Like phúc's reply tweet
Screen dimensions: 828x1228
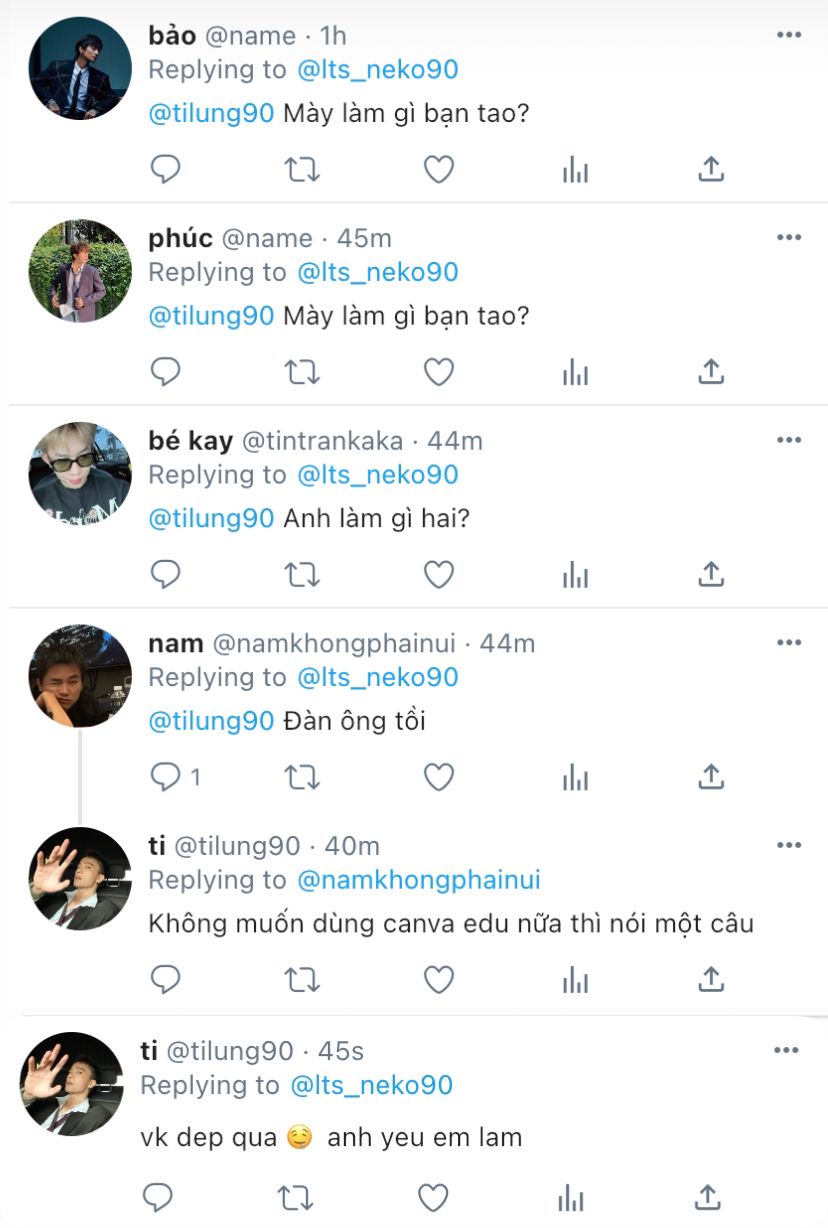439,372
